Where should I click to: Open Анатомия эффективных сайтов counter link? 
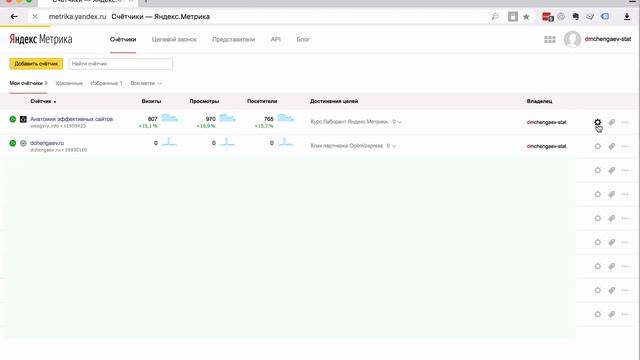point(71,119)
